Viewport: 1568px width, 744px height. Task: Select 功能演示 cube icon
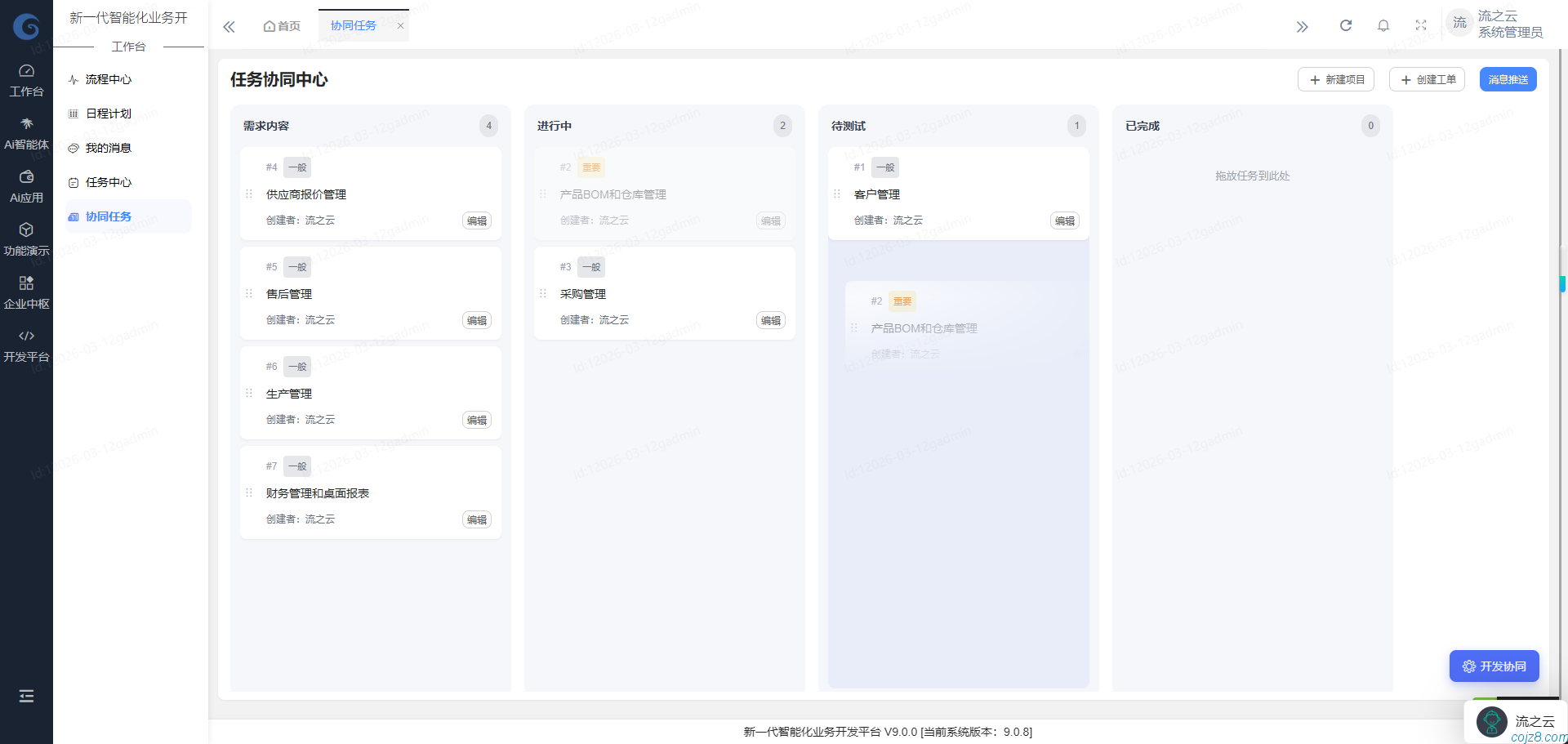(x=26, y=238)
